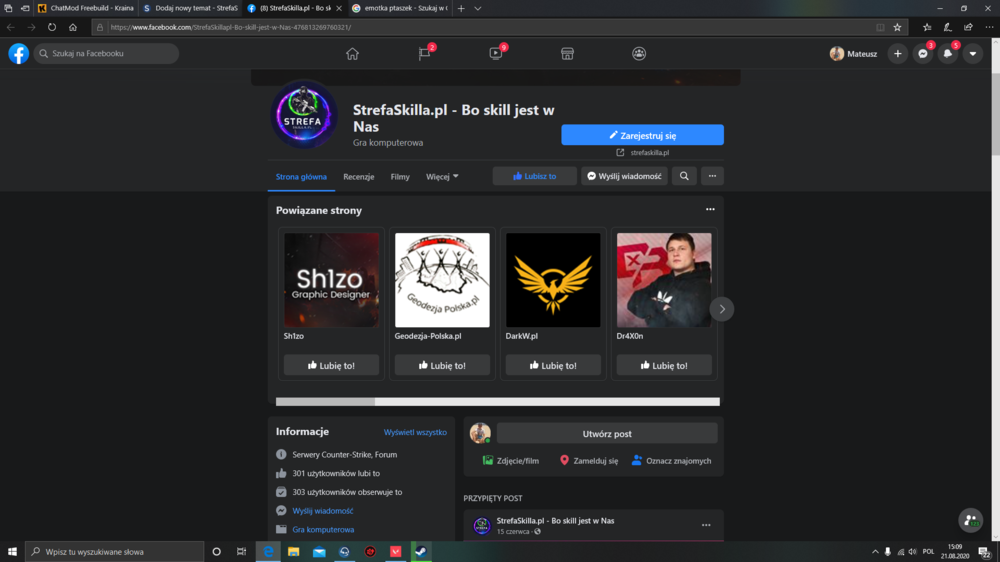The height and width of the screenshot is (562, 1000).
Task: Click the Utwórz post button
Action: 607,434
